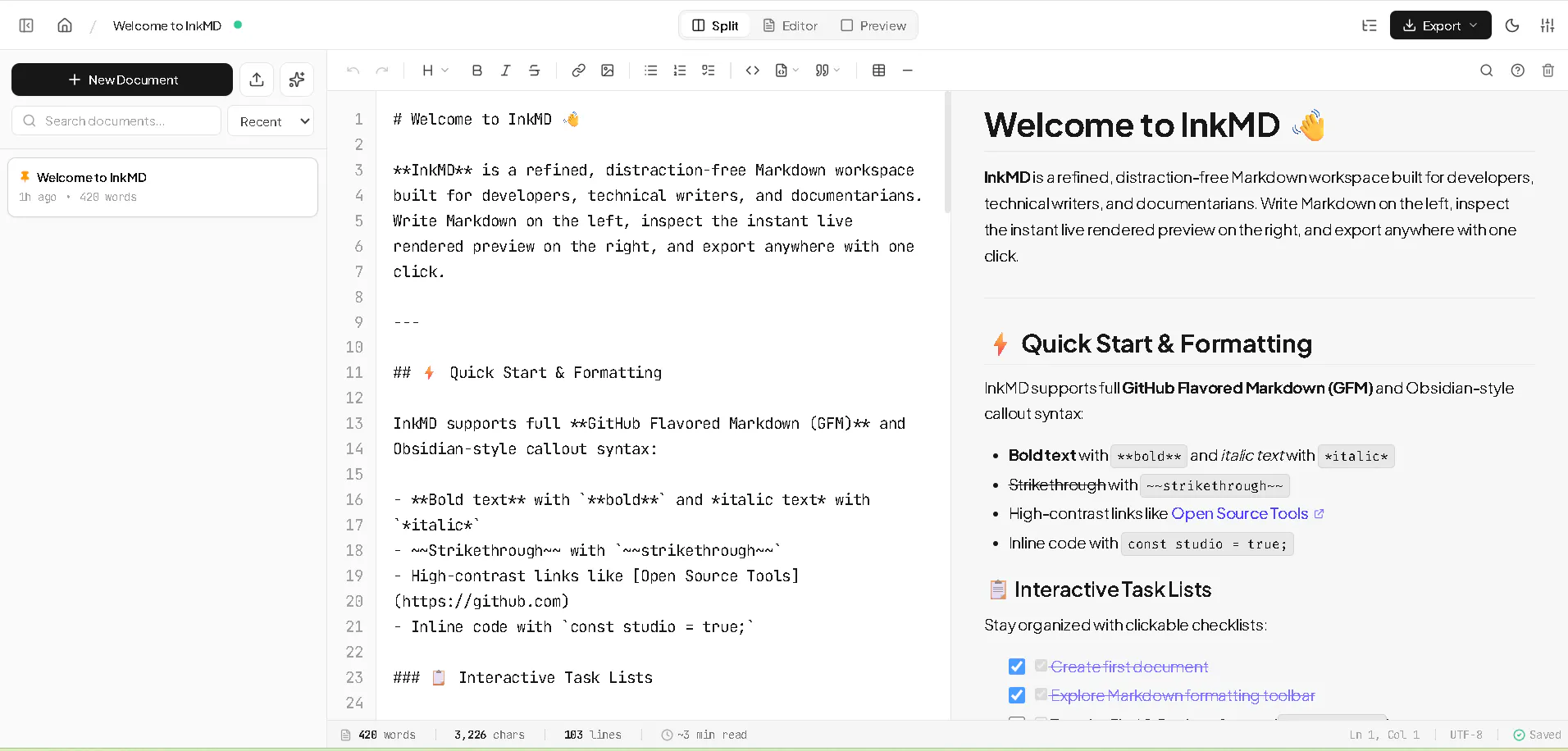The height and width of the screenshot is (751, 1568).
Task: Place cursor on editor line 11 heading
Action: [x=527, y=372]
